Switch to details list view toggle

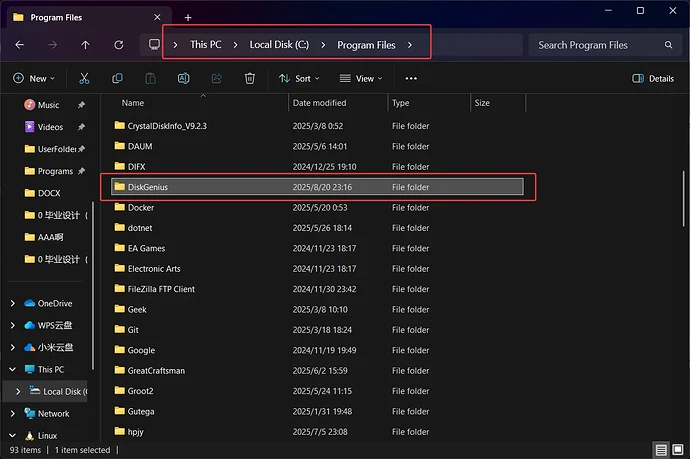[x=661, y=450]
